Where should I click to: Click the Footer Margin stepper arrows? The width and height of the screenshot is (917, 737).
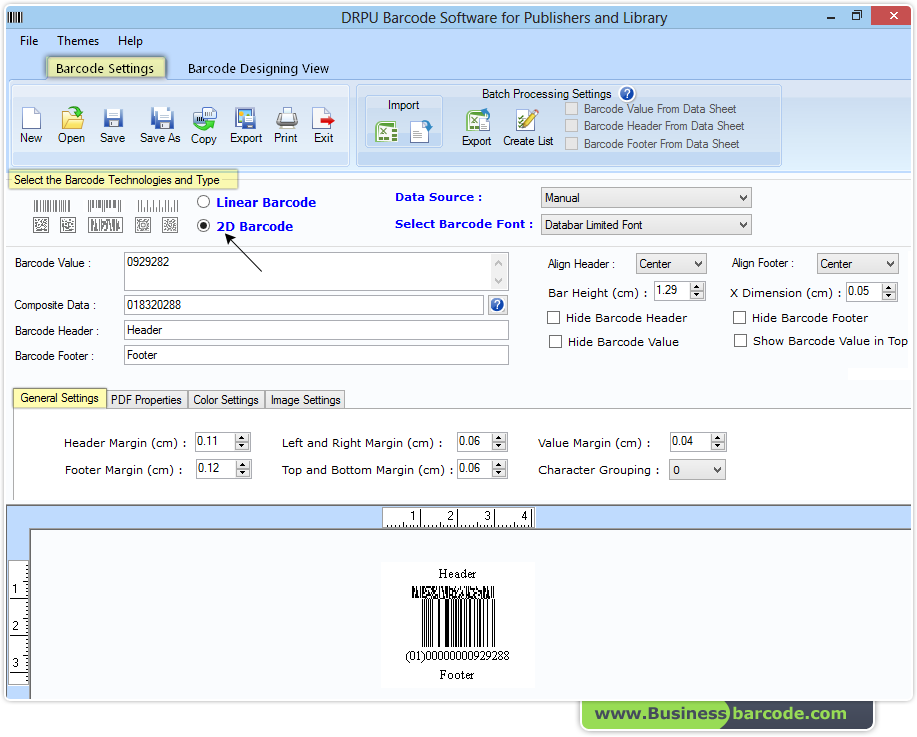coord(243,469)
